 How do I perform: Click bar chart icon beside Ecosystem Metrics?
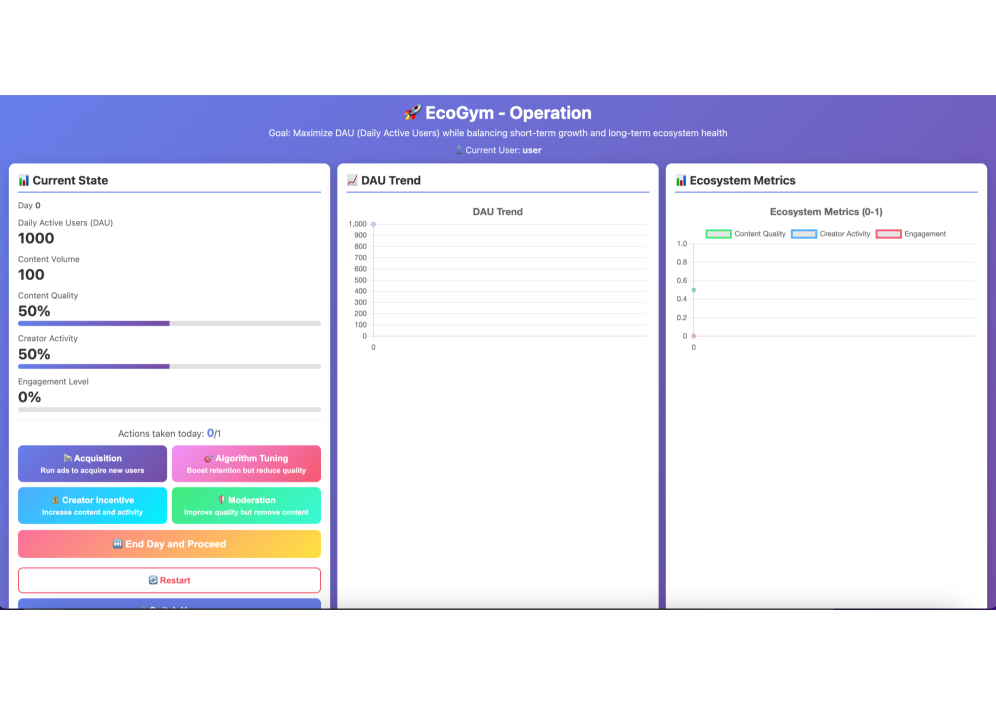681,180
